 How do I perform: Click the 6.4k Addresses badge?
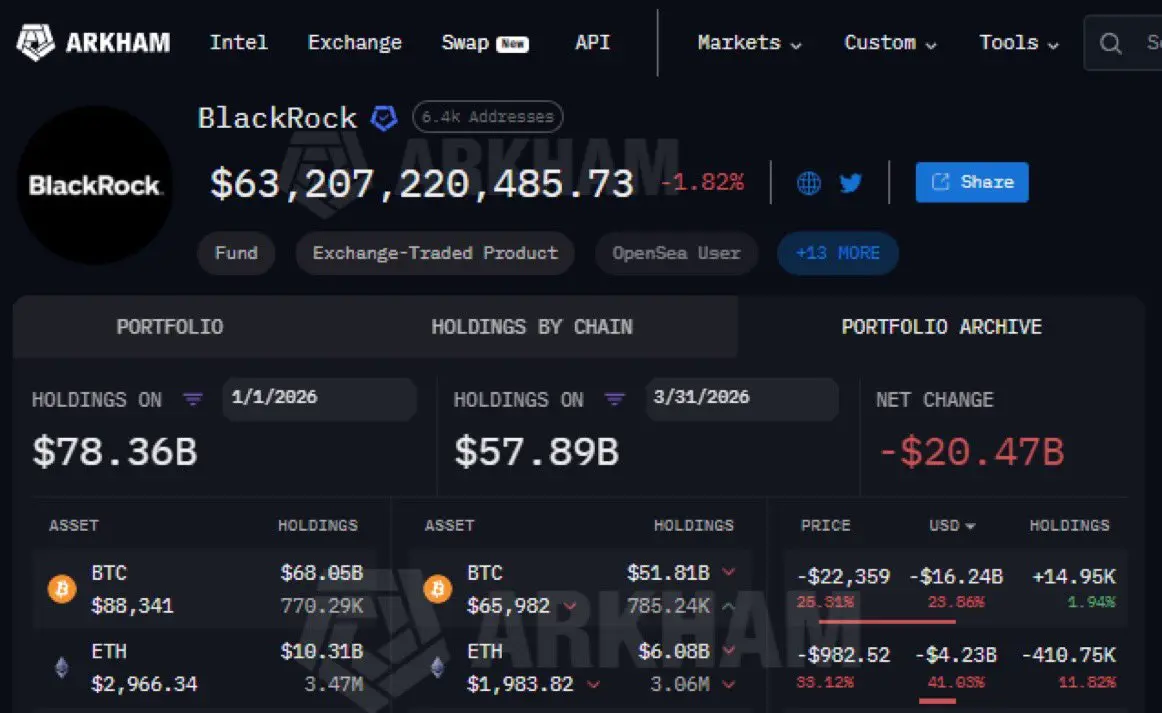(487, 117)
